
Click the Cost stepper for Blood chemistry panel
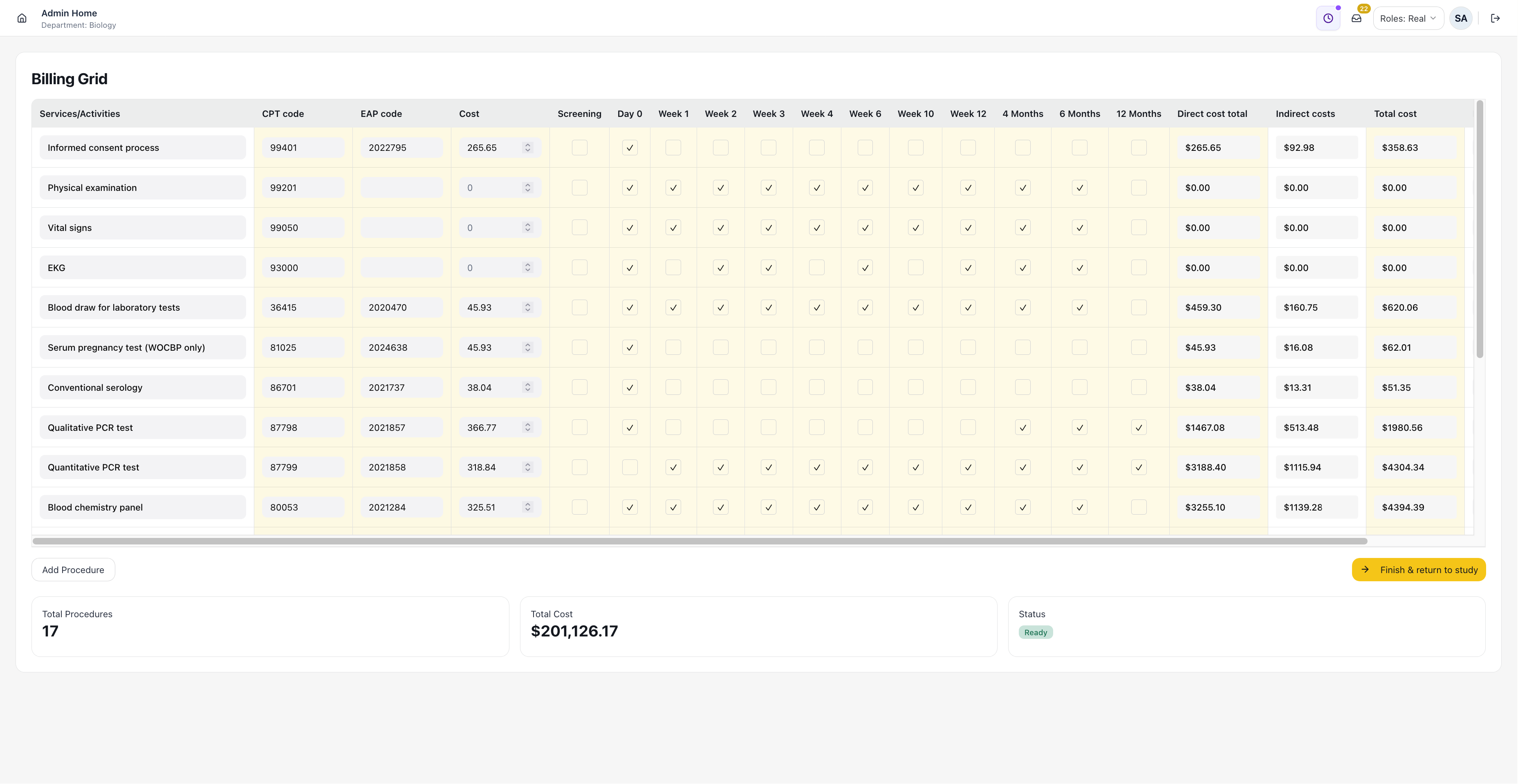point(527,507)
